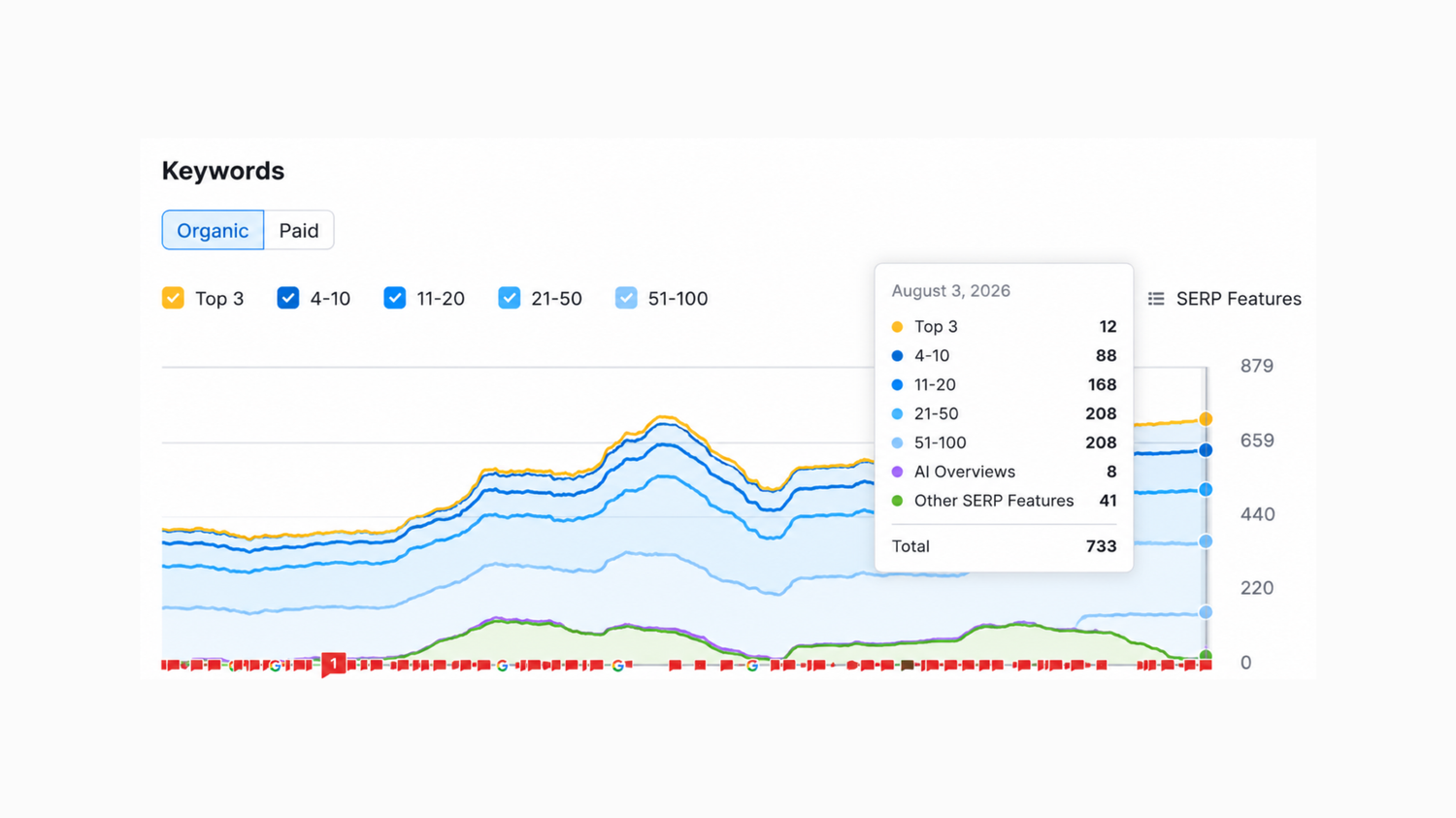
Task: Click the green Other SERP Features legend dot
Action: pos(897,502)
